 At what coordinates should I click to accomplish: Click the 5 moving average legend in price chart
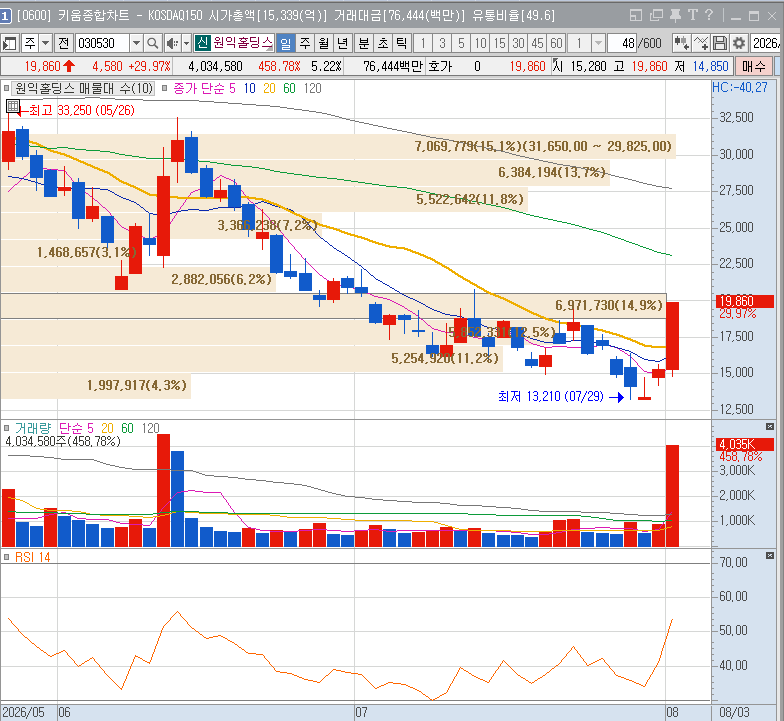click(x=232, y=88)
